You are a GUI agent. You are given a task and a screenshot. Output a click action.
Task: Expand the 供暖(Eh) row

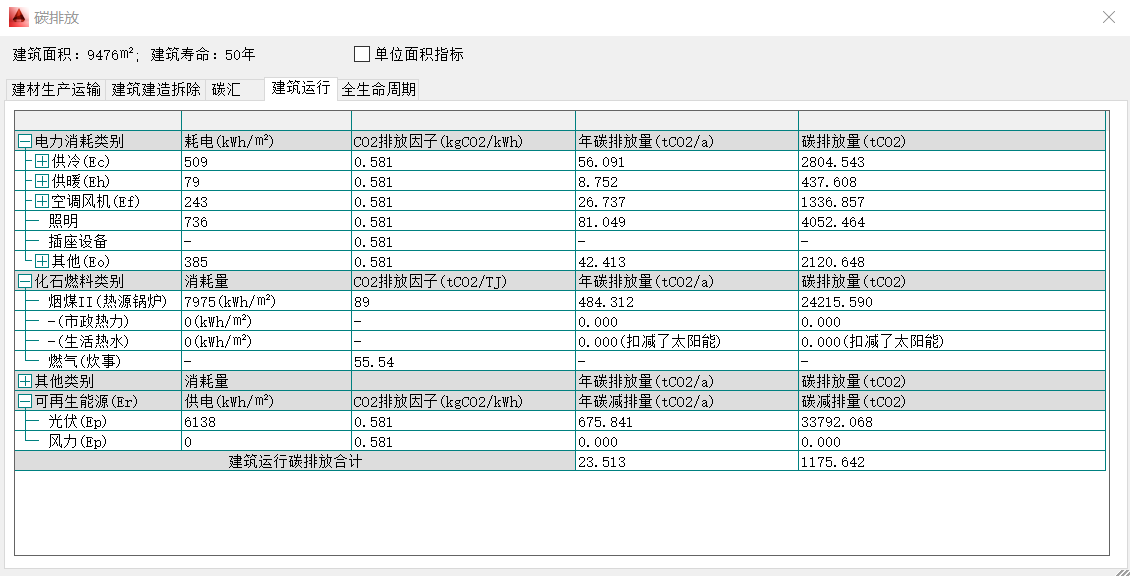(x=42, y=182)
